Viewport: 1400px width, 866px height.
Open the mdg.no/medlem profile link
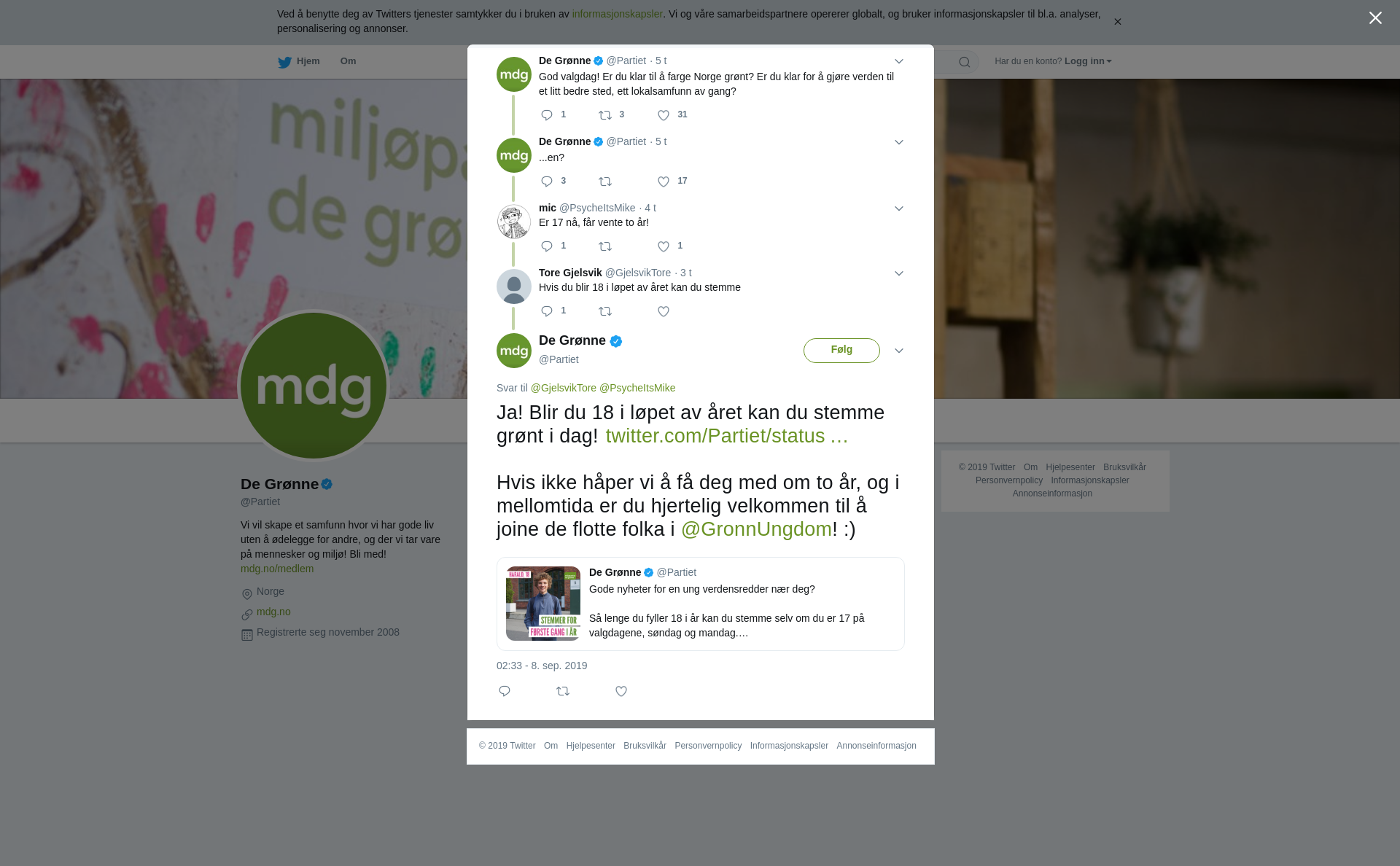(x=277, y=569)
